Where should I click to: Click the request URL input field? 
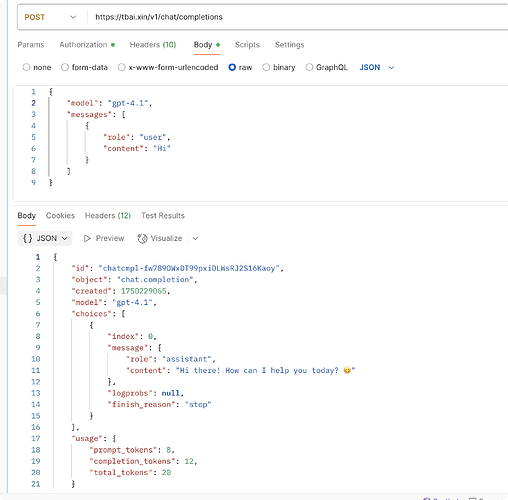point(297,17)
